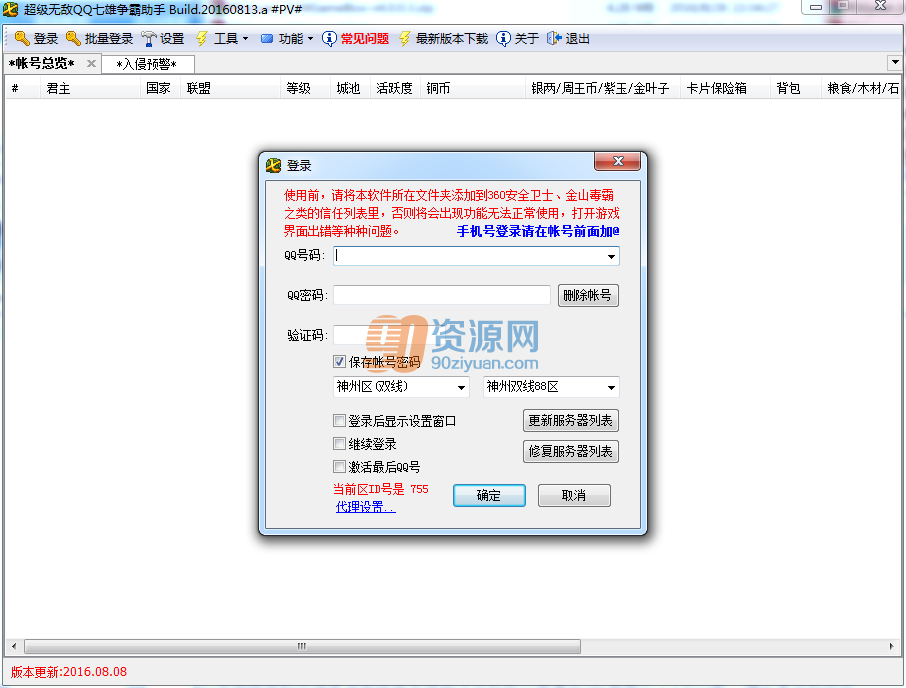The height and width of the screenshot is (688, 906).
Task: Sort by the 城池 column header
Action: tap(350, 88)
